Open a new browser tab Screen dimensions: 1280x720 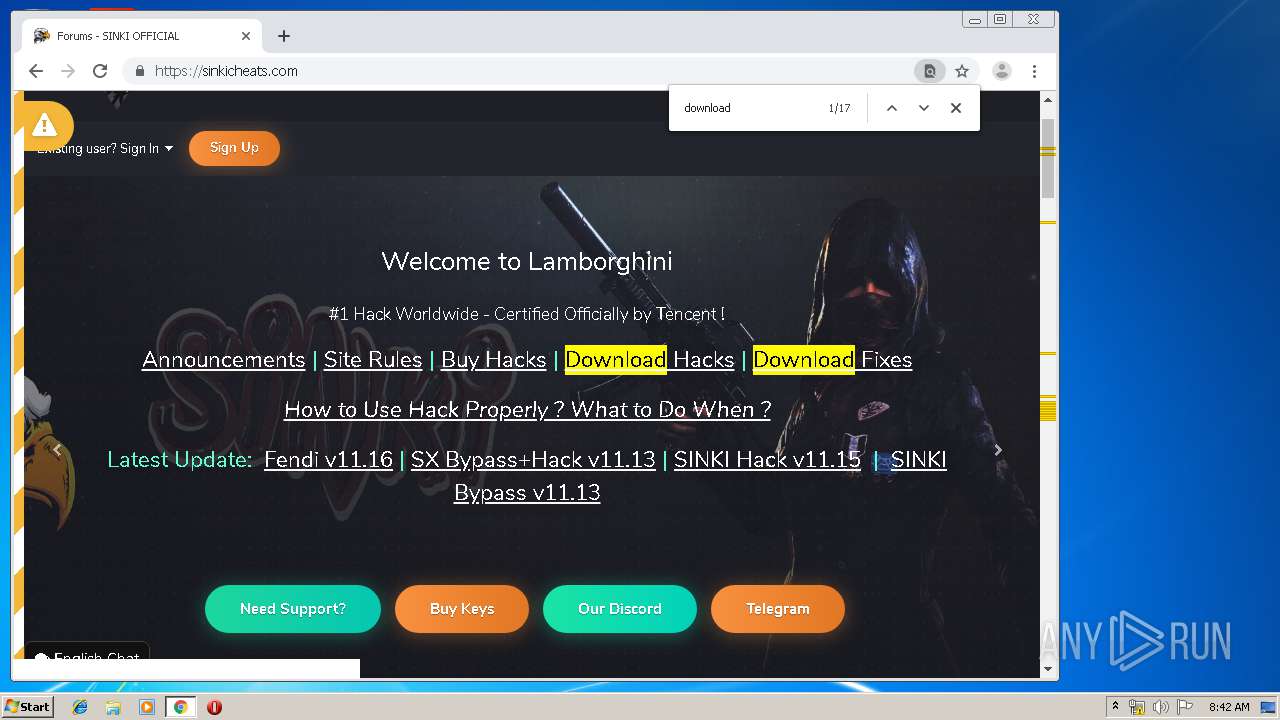284,36
